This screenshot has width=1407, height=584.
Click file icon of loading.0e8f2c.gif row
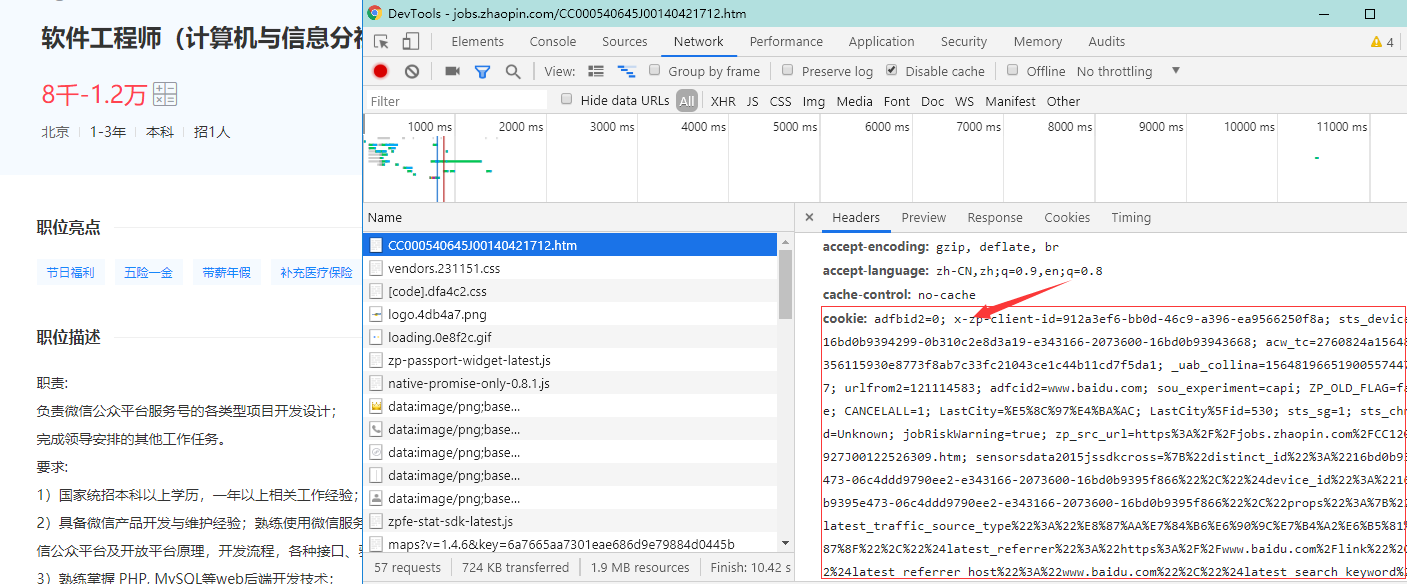[376, 337]
